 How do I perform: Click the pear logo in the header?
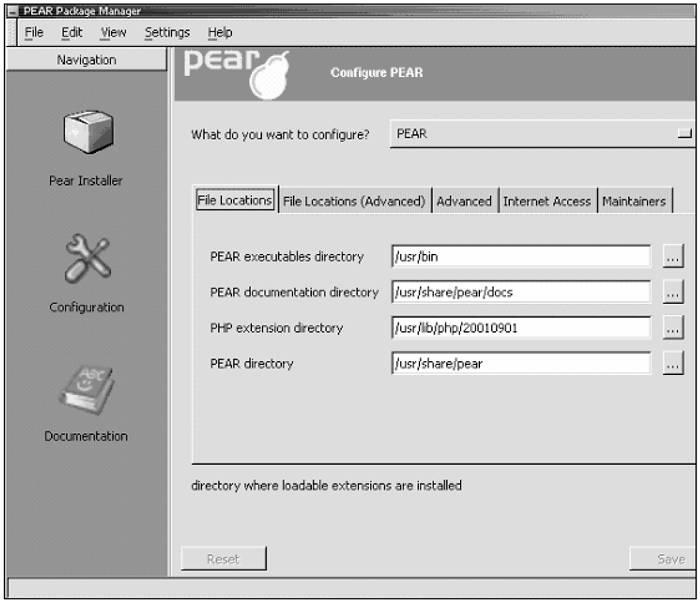[237, 74]
